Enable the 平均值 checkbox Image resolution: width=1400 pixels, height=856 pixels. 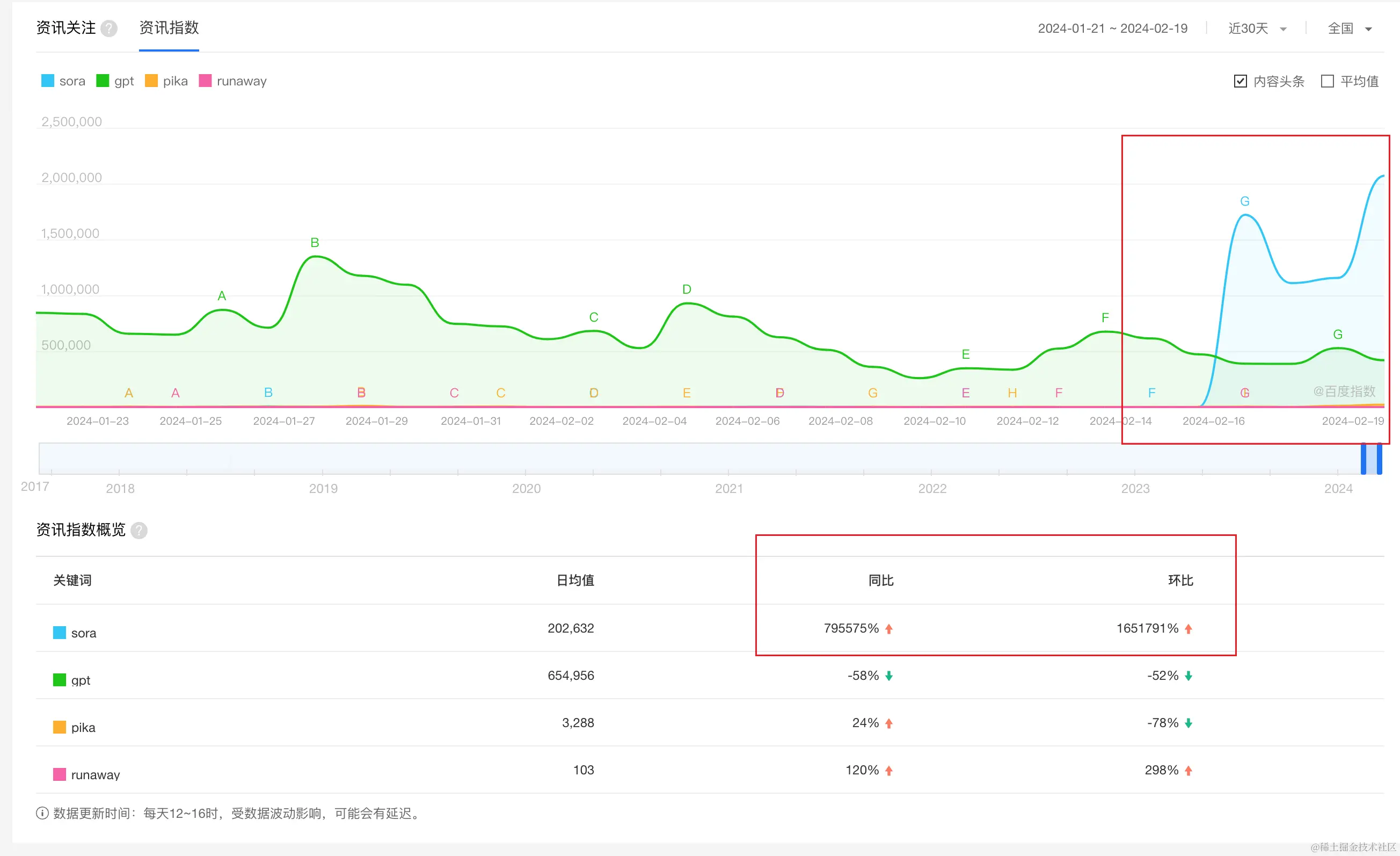(x=1328, y=81)
